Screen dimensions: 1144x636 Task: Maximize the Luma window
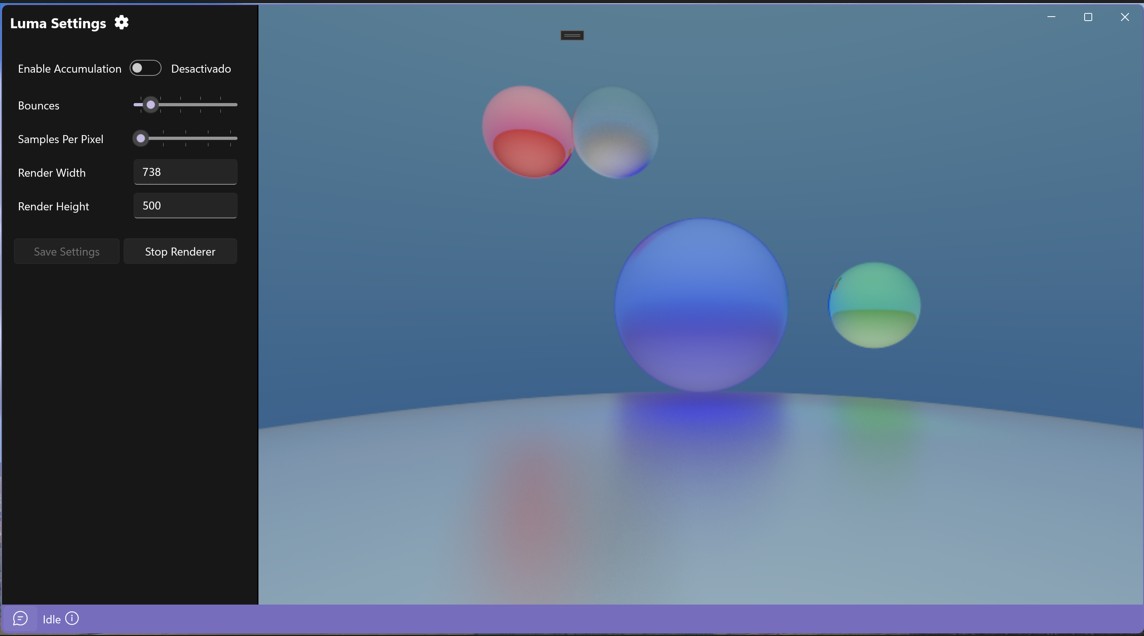[1088, 17]
